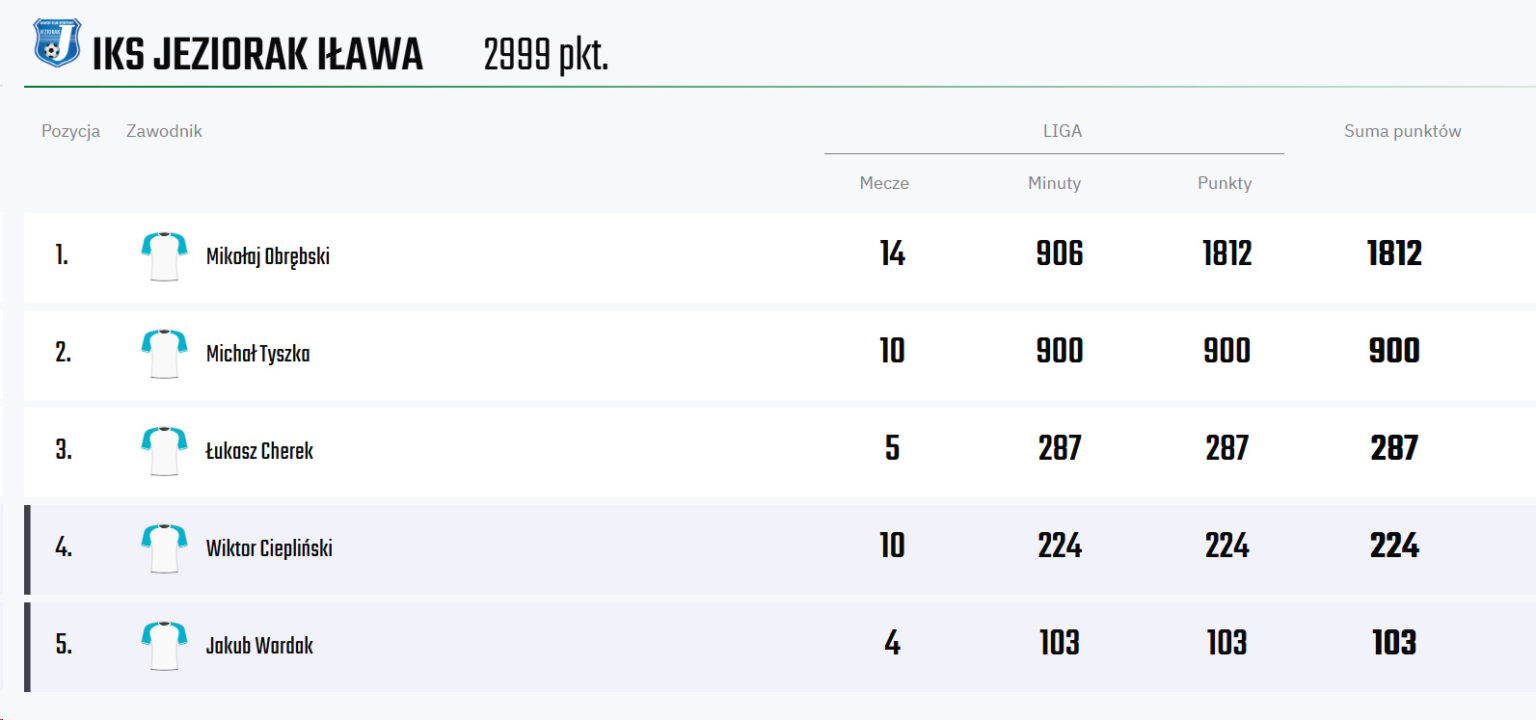Image resolution: width=1536 pixels, height=720 pixels.
Task: Click the Mecze column header
Action: (884, 183)
